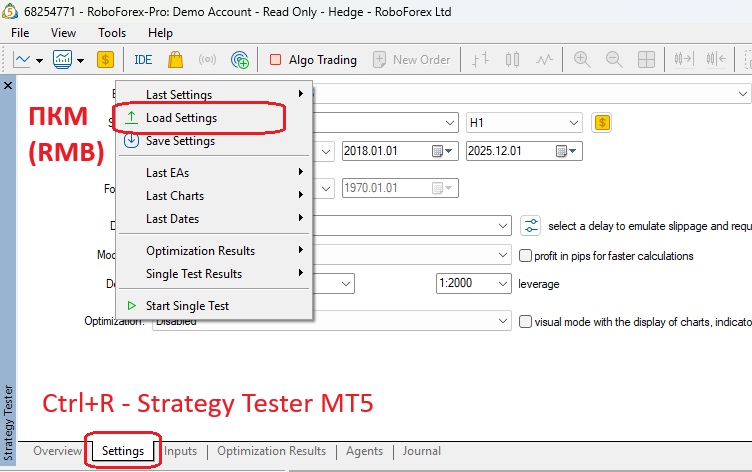Click the zoom in magnifier icon

[x=582, y=60]
